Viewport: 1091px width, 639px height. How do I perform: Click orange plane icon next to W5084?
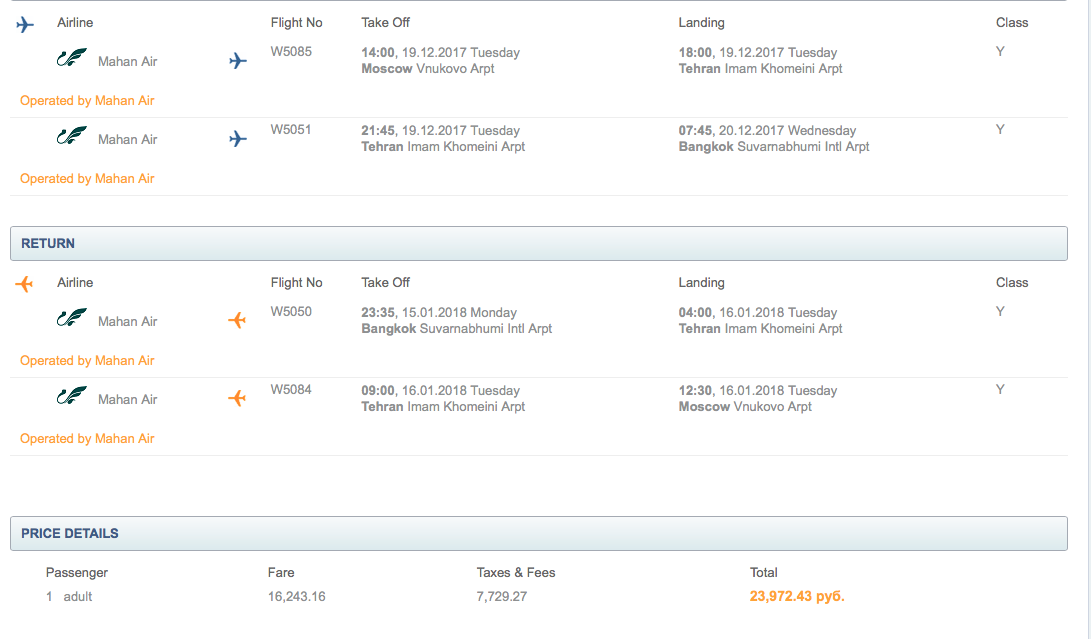[237, 399]
